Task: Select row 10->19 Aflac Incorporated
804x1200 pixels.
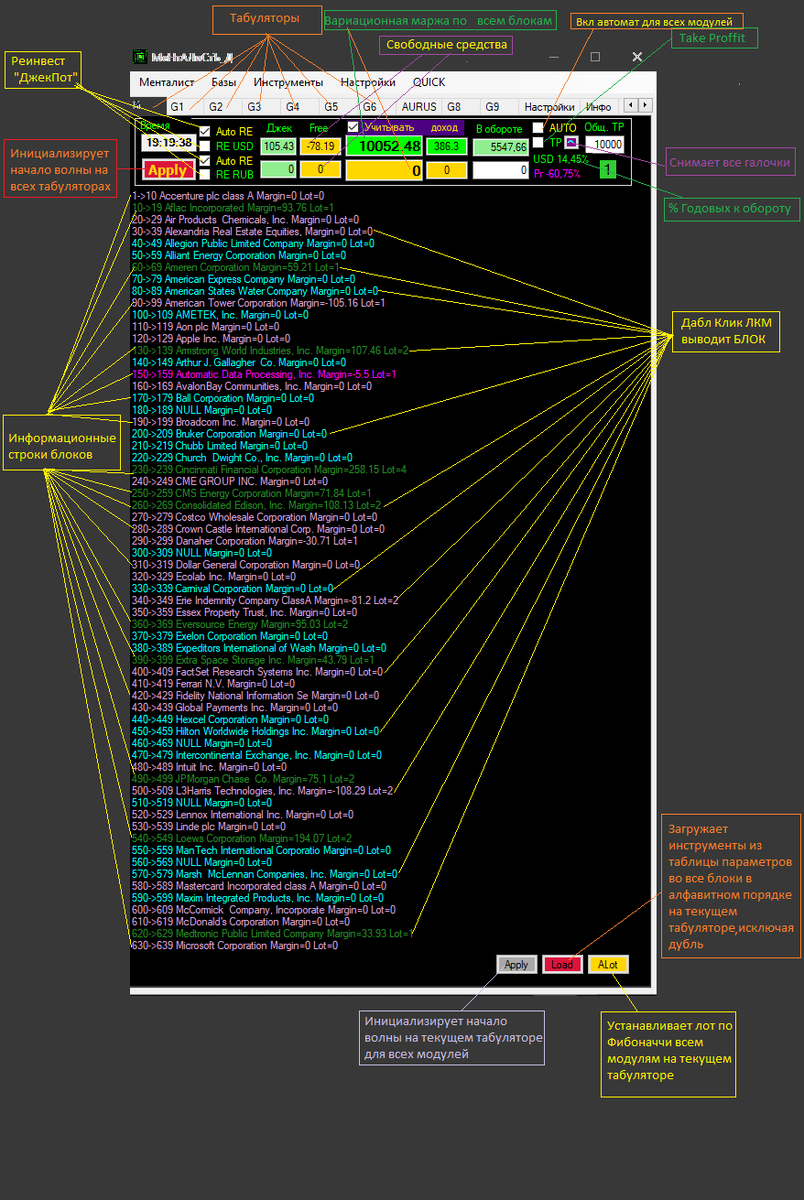Action: pyautogui.click(x=233, y=208)
